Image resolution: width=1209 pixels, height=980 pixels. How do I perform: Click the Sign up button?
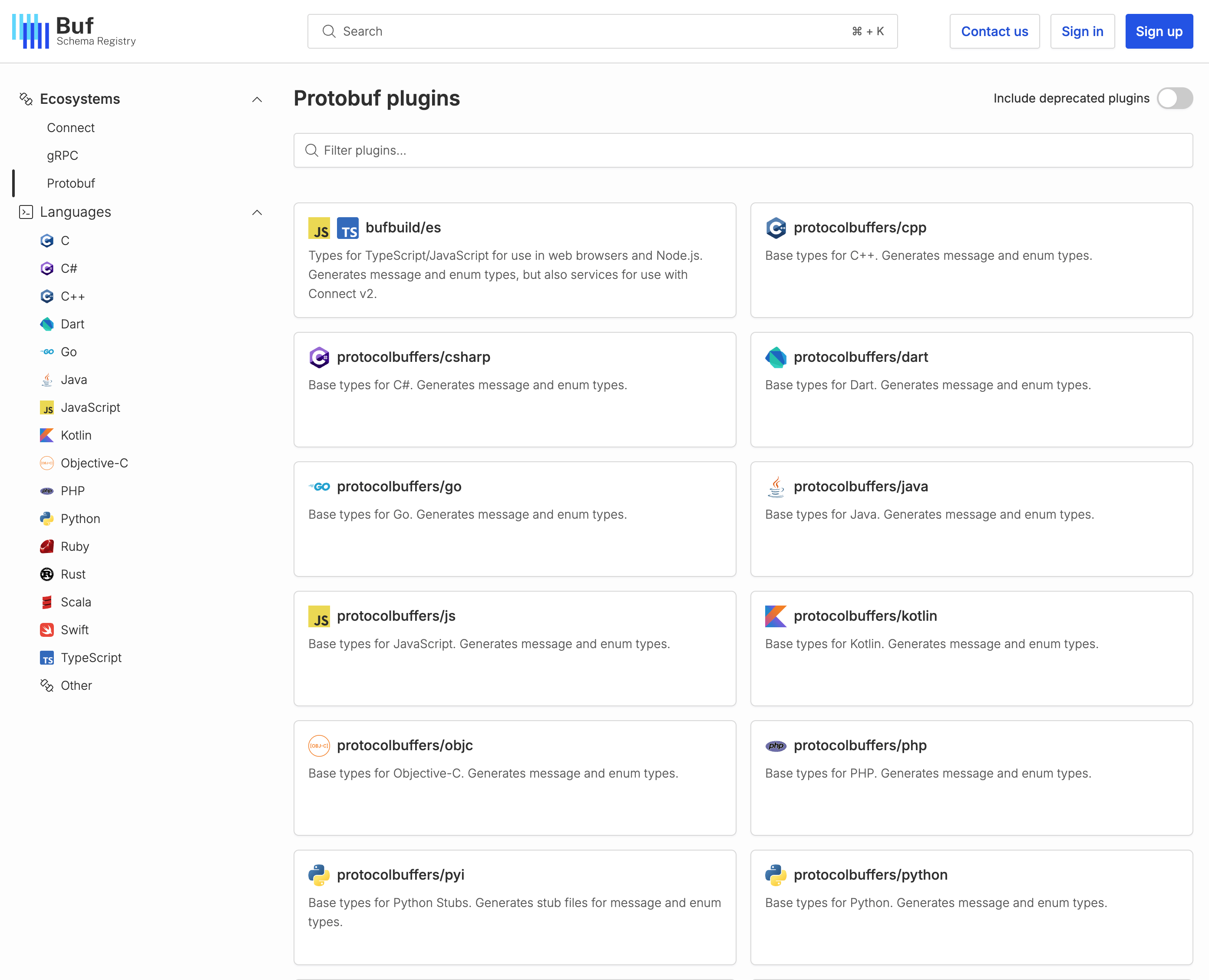click(1159, 31)
